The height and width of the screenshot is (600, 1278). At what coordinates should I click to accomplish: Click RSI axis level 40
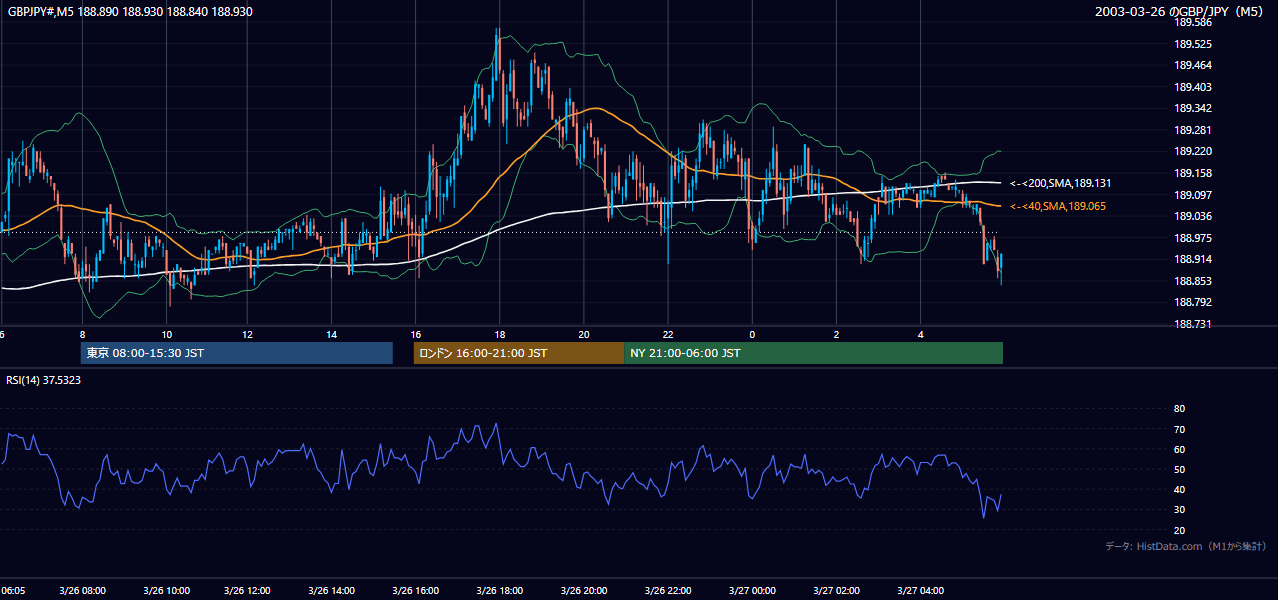tap(1179, 489)
